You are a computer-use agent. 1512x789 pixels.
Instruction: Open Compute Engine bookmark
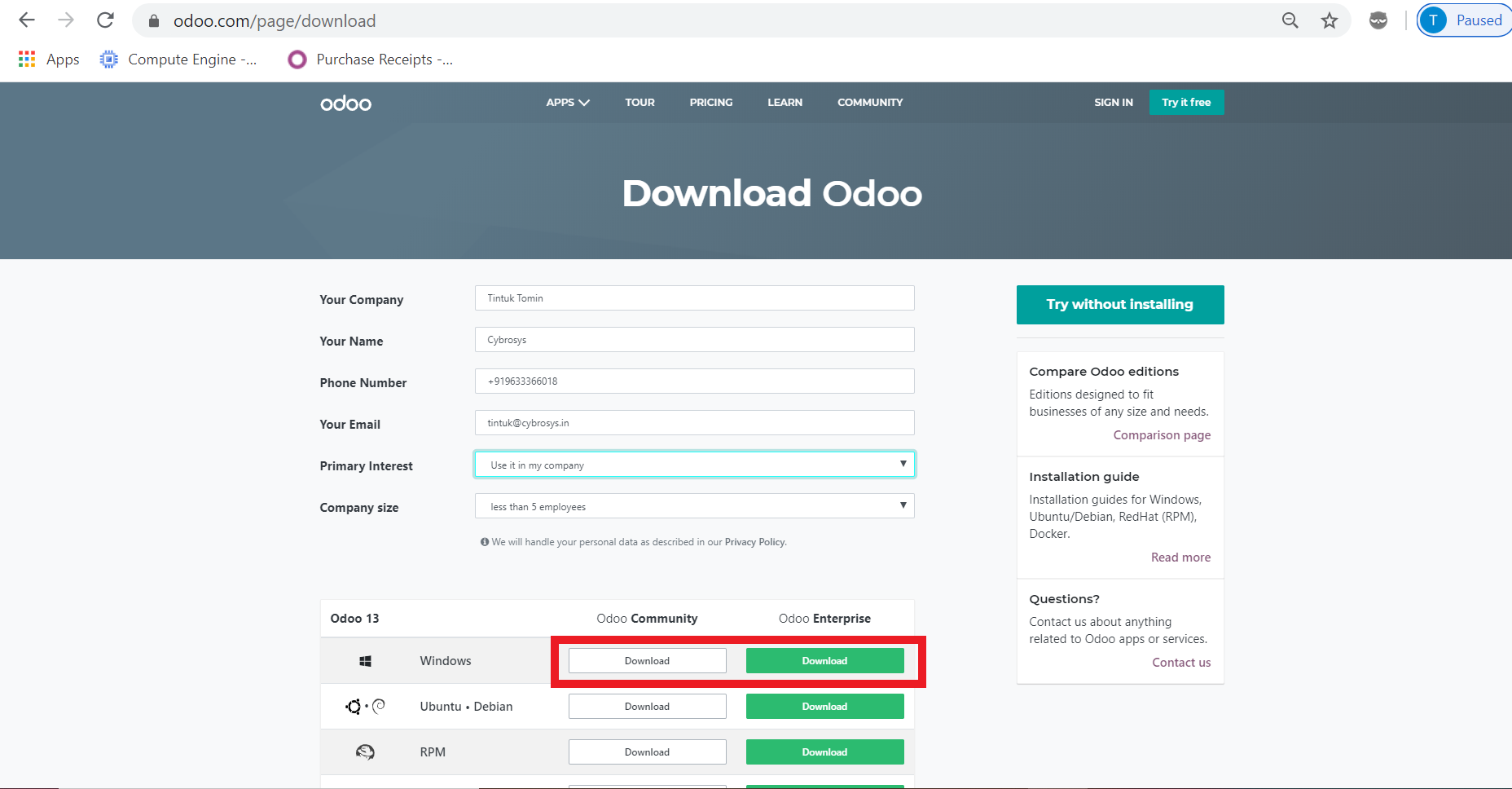point(178,60)
